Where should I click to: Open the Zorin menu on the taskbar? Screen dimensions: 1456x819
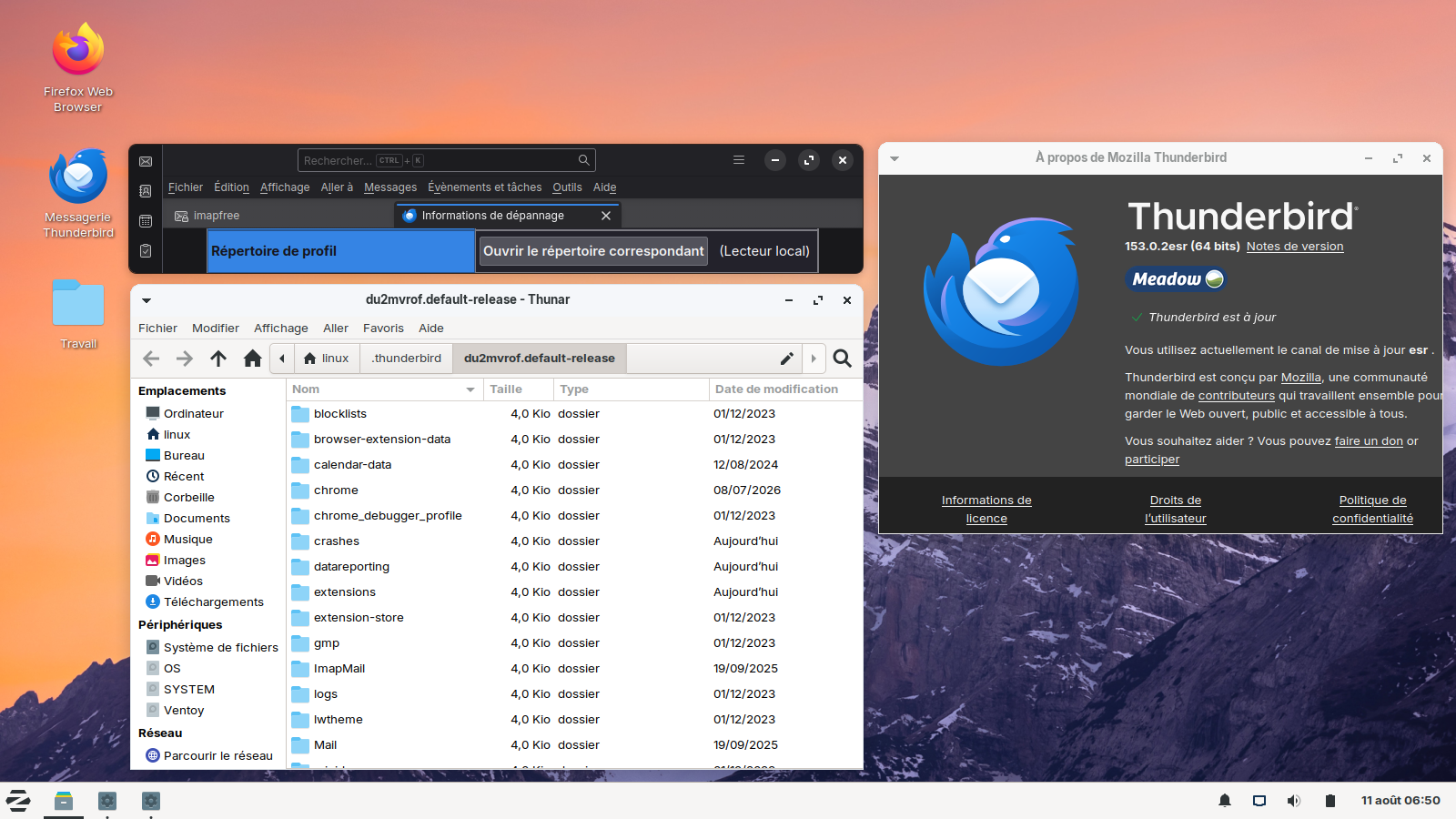(19, 801)
